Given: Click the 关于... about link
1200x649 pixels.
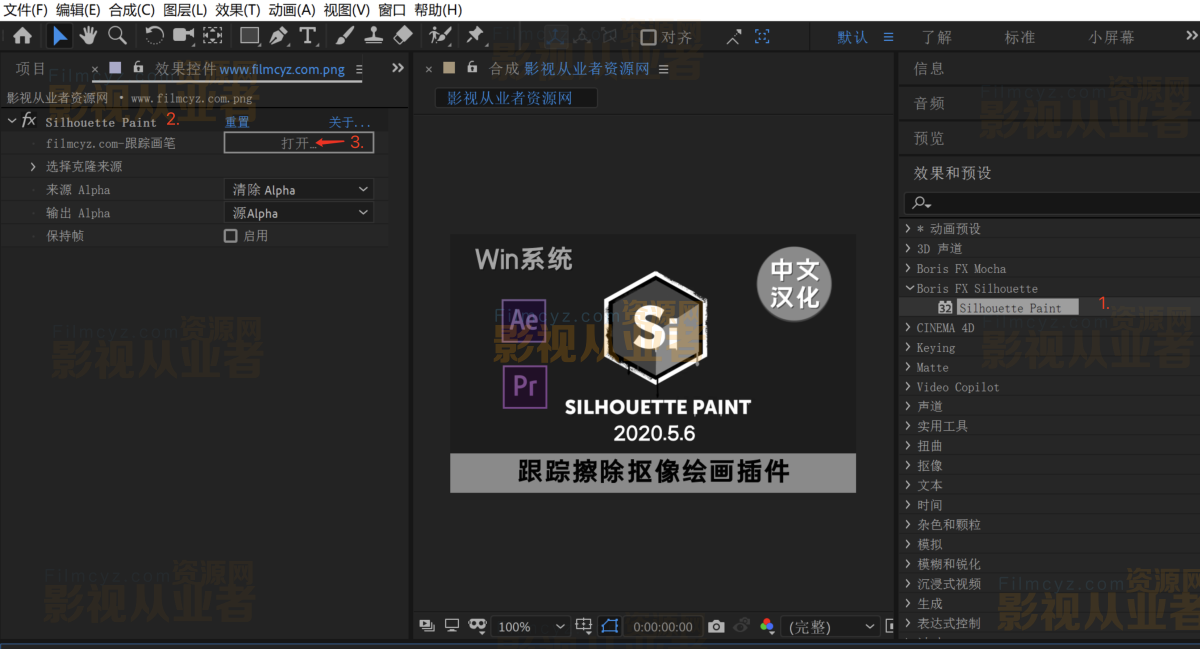Looking at the screenshot, I should point(350,122).
